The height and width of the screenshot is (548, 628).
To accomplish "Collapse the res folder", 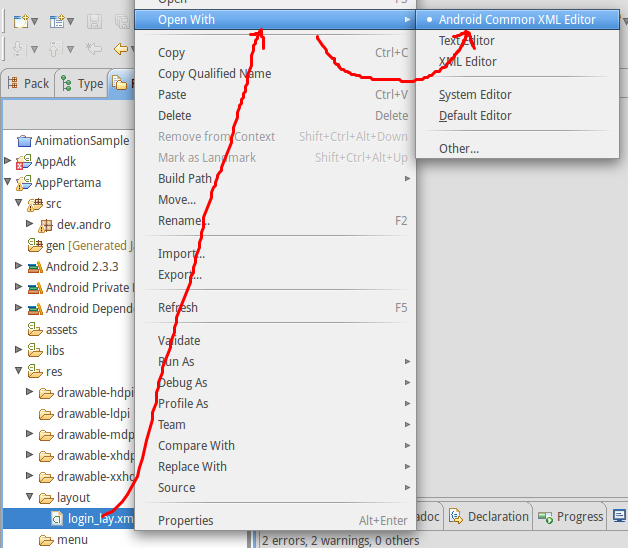I will point(18,370).
